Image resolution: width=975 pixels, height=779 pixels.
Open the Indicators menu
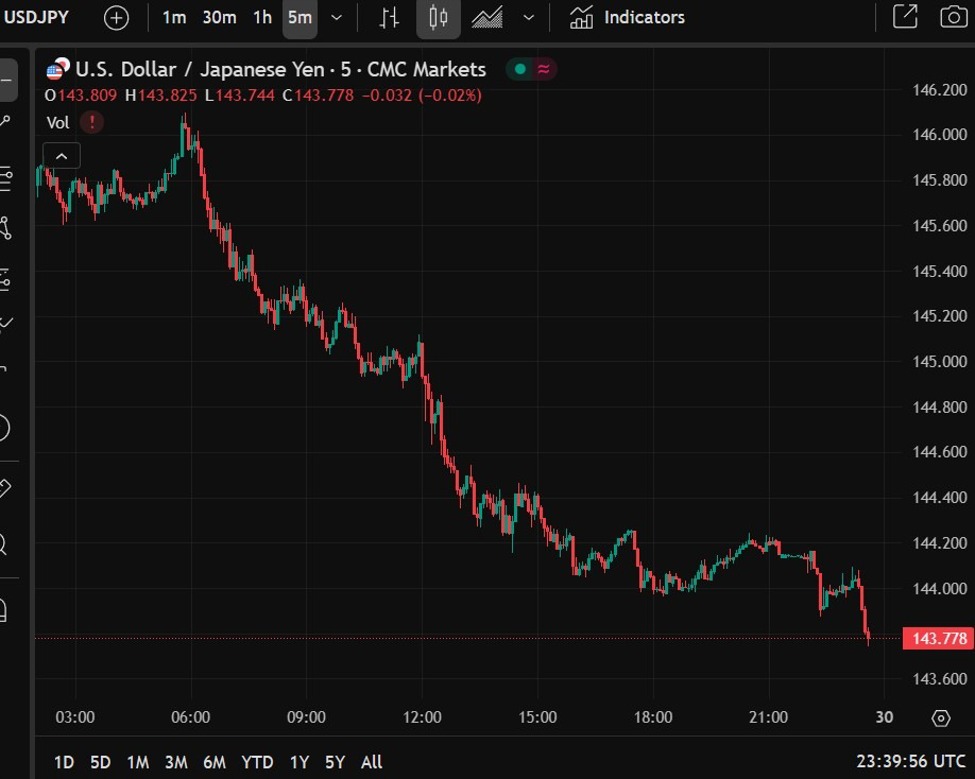click(x=627, y=17)
